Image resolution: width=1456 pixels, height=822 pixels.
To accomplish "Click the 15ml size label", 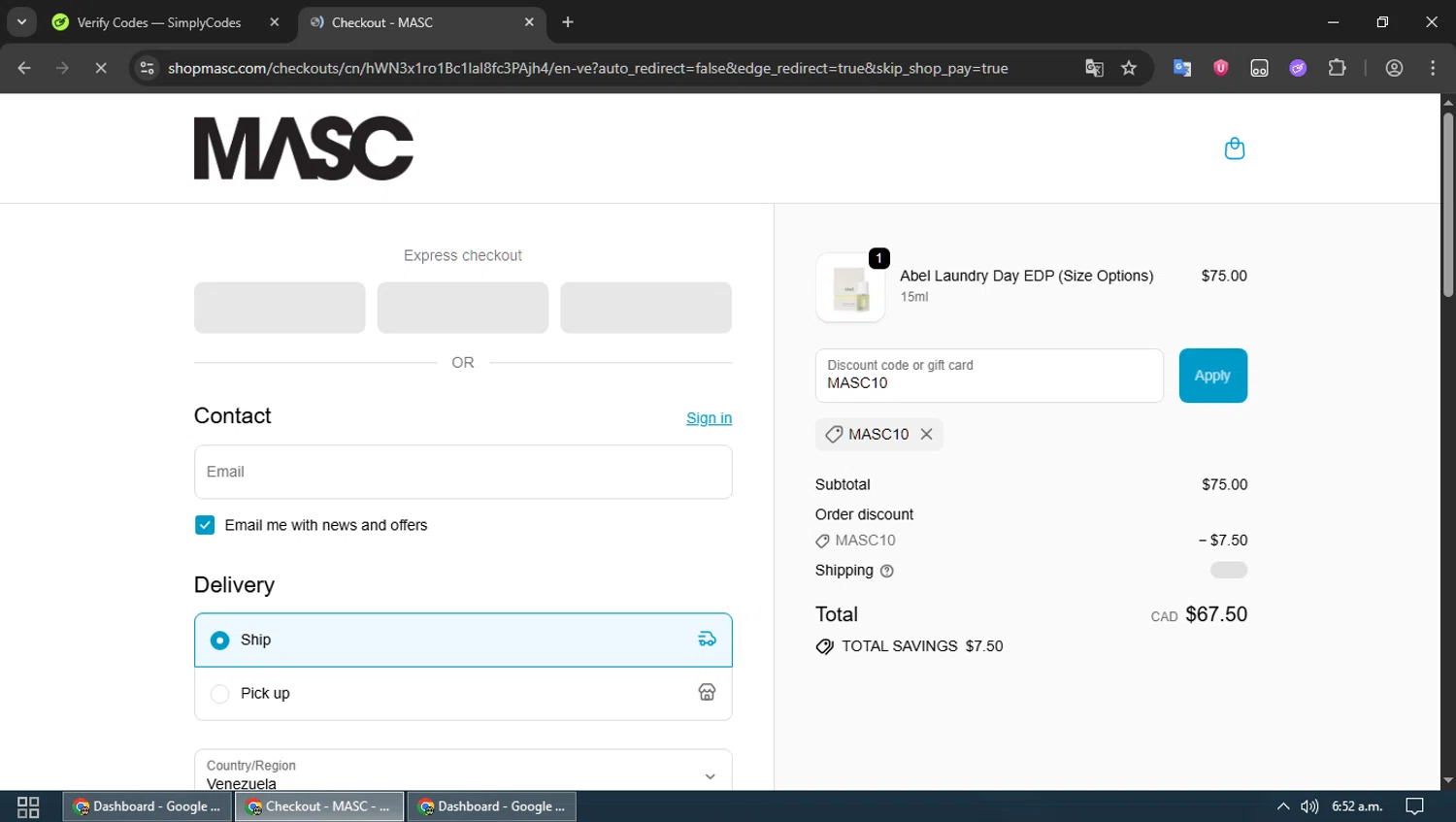I will pos(914,297).
